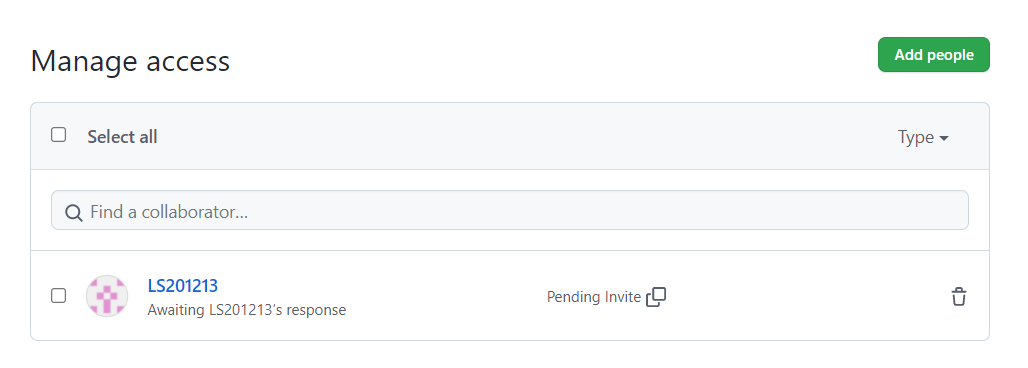The width and height of the screenshot is (1028, 368).
Task: Copy the pending invite link icon
Action: point(656,297)
